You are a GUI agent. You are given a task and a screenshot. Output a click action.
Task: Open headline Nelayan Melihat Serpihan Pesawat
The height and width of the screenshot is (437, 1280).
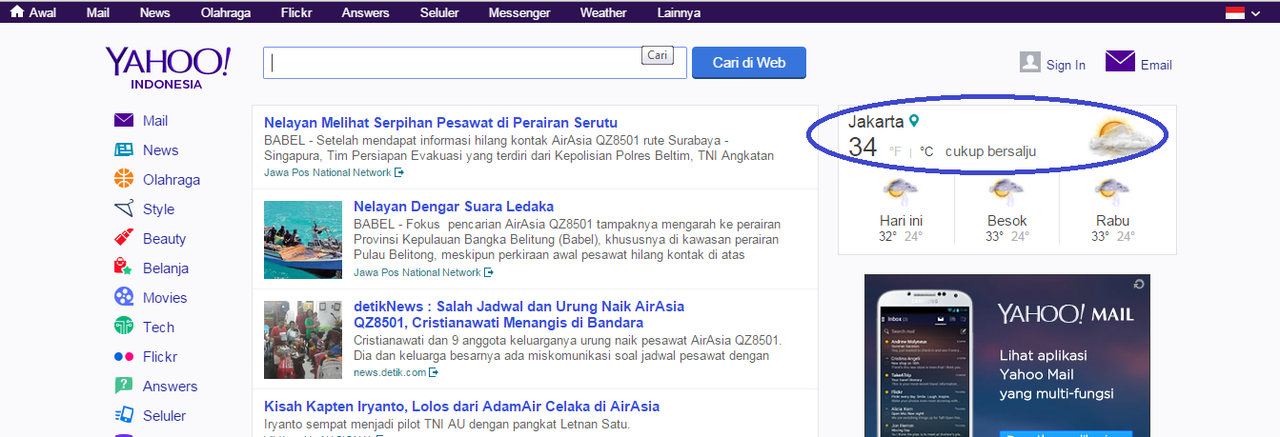[440, 122]
